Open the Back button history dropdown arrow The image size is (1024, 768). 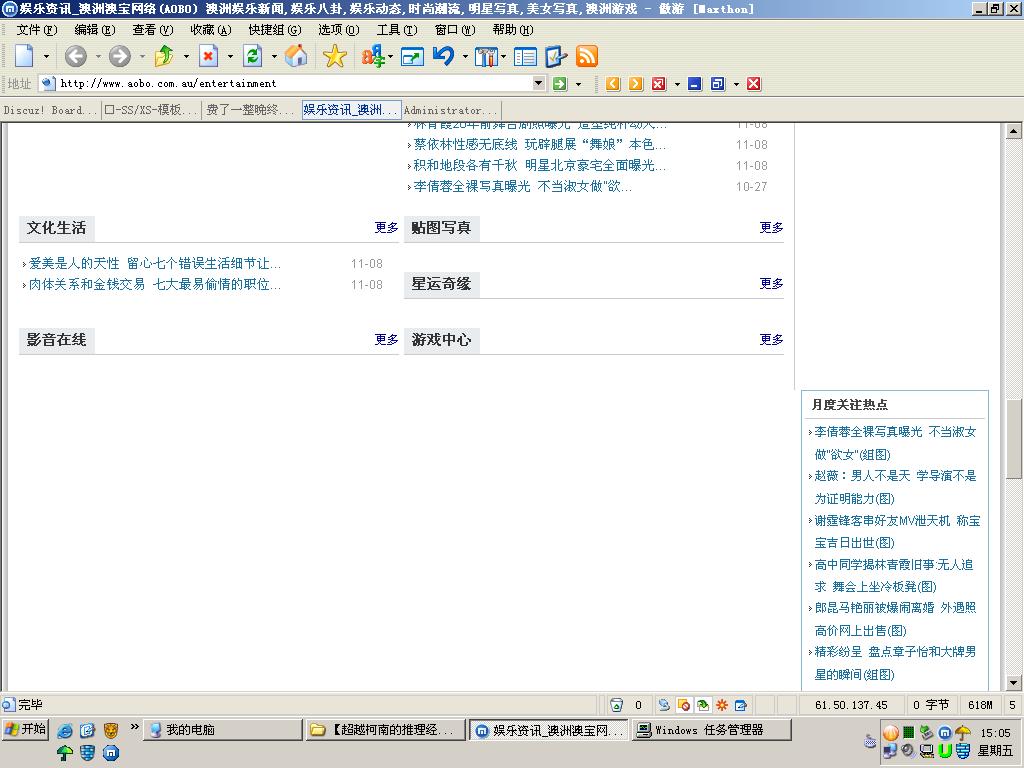click(x=98, y=57)
